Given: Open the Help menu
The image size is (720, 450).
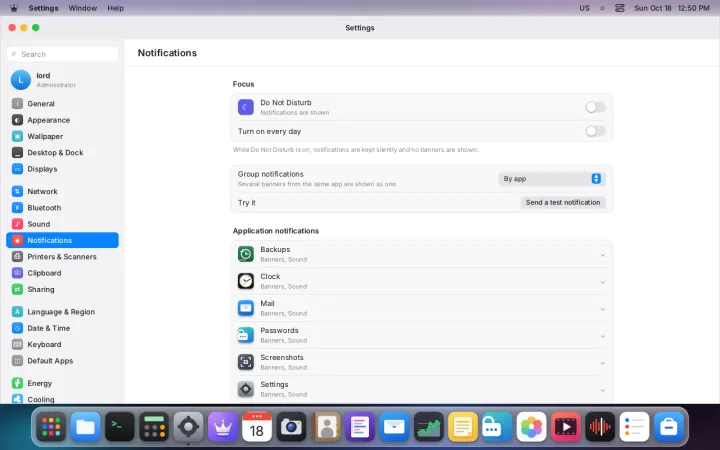Looking at the screenshot, I should click(115, 8).
